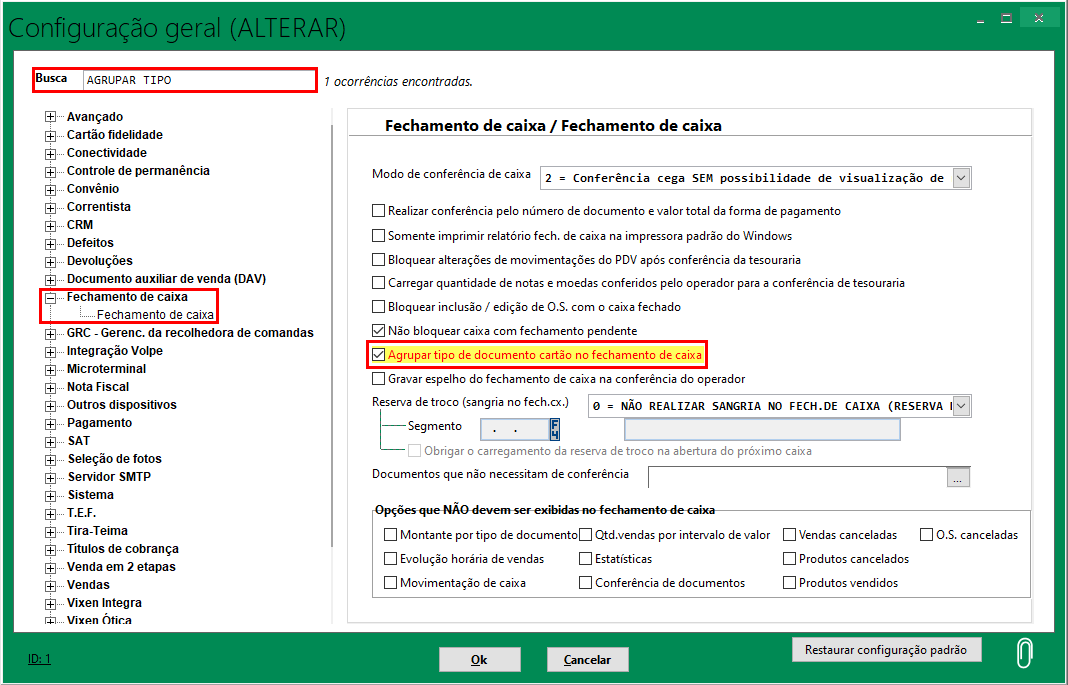Check the O.S. canceladas option

pos(926,535)
